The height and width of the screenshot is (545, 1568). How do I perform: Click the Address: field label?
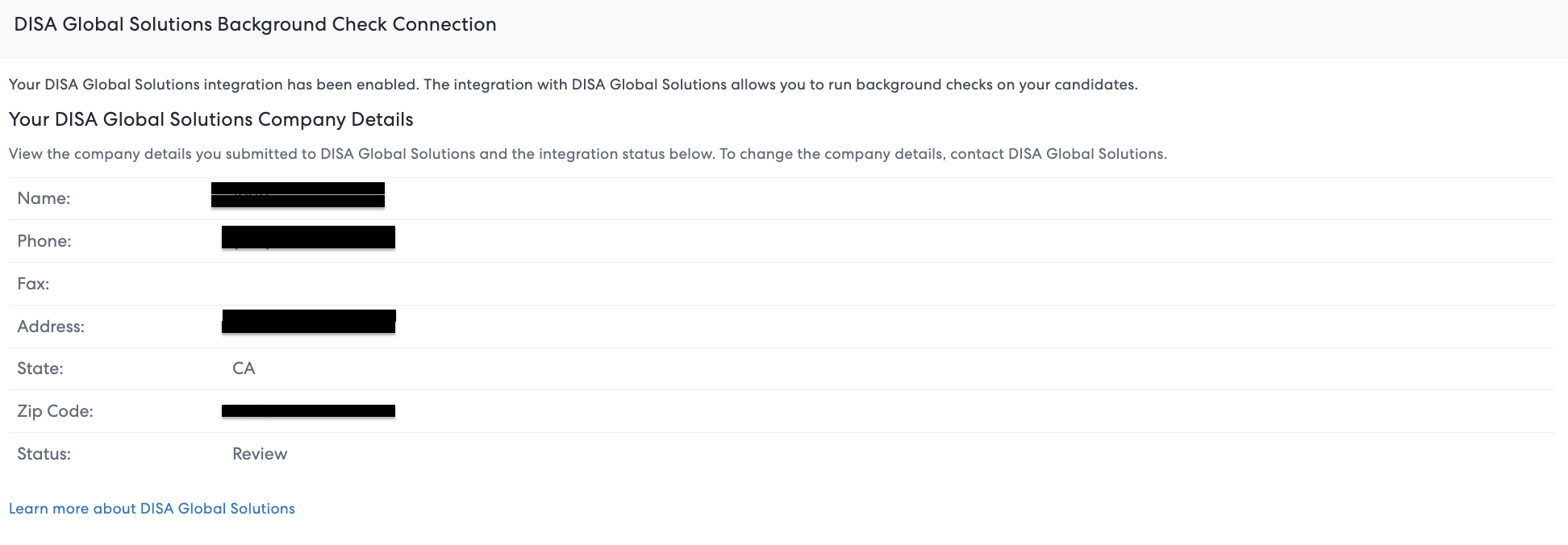[51, 327]
